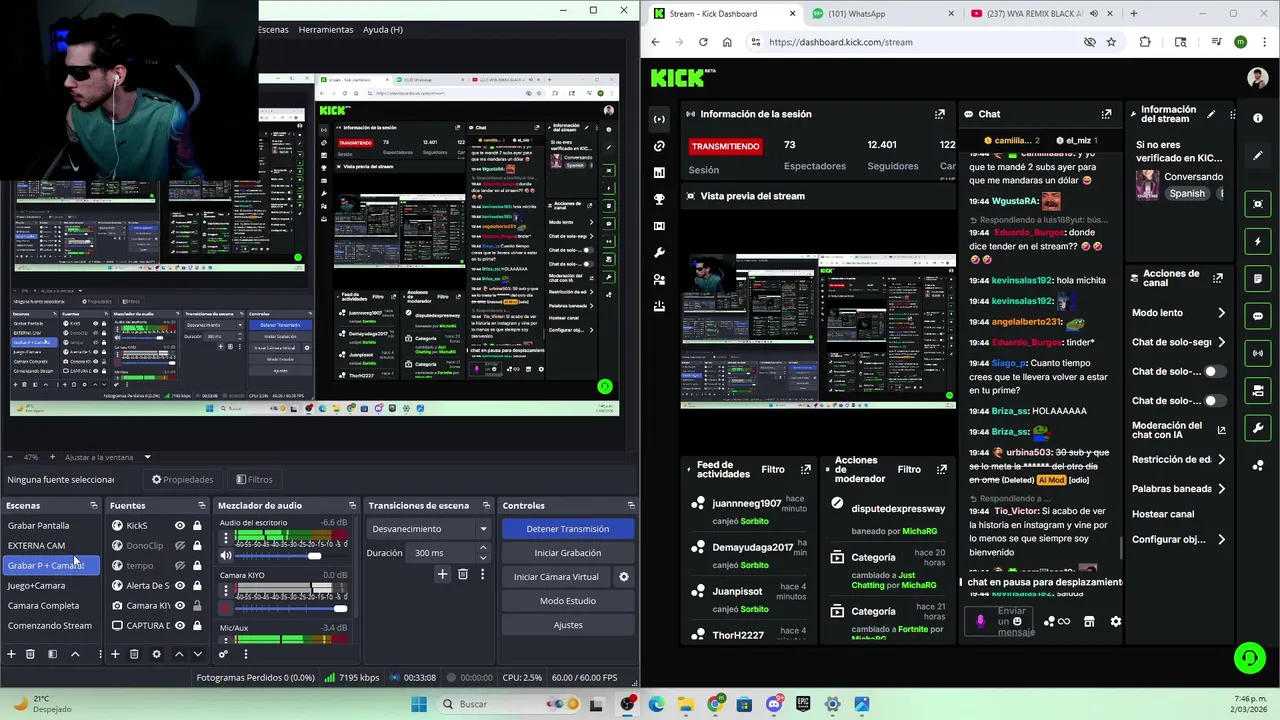Open the virtual camera settings gear
The width and height of the screenshot is (1280, 720).
623,577
